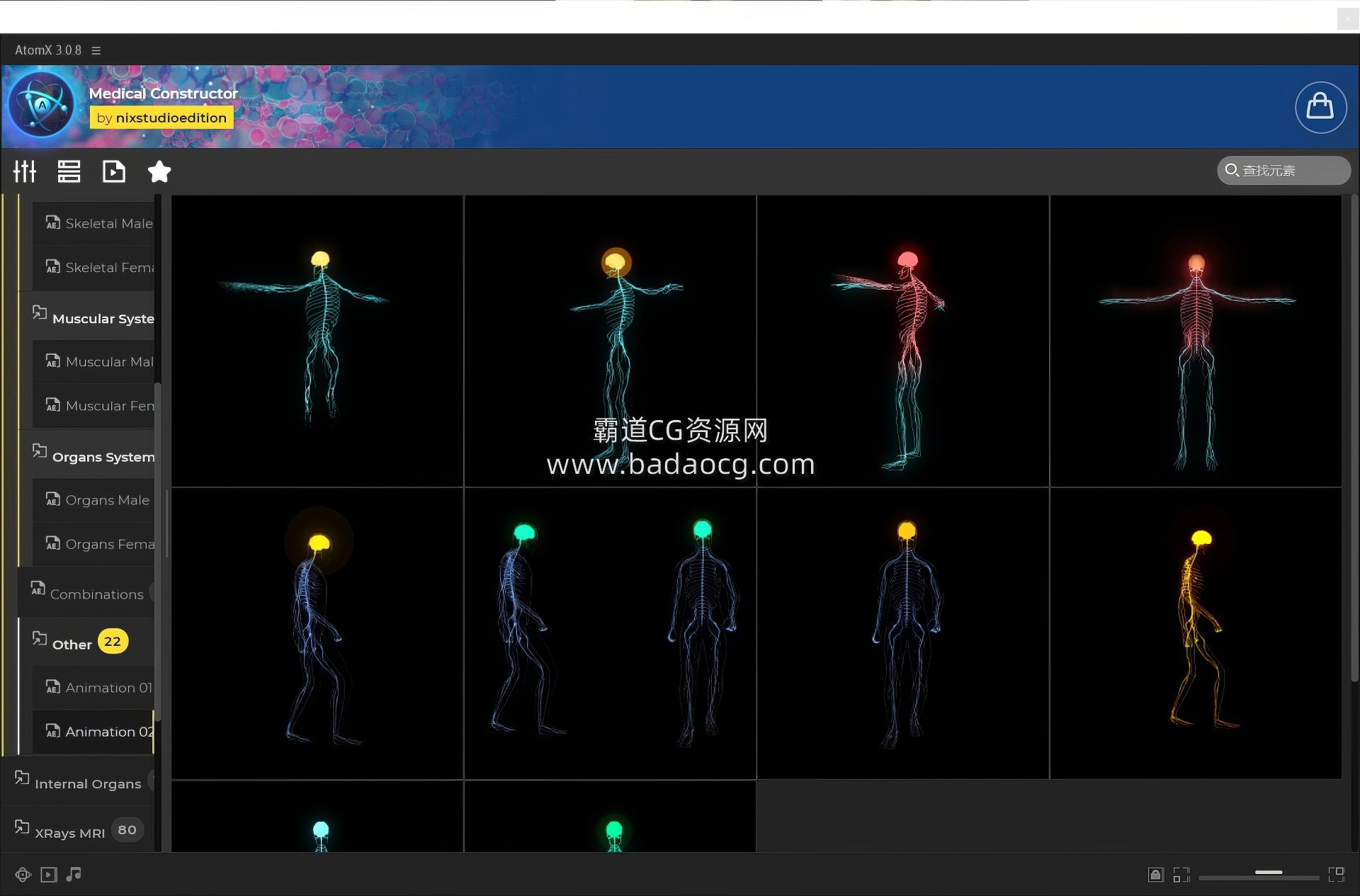Screen dimensions: 1360x896
Task: Expand the Internal Organs group
Action: (78, 781)
